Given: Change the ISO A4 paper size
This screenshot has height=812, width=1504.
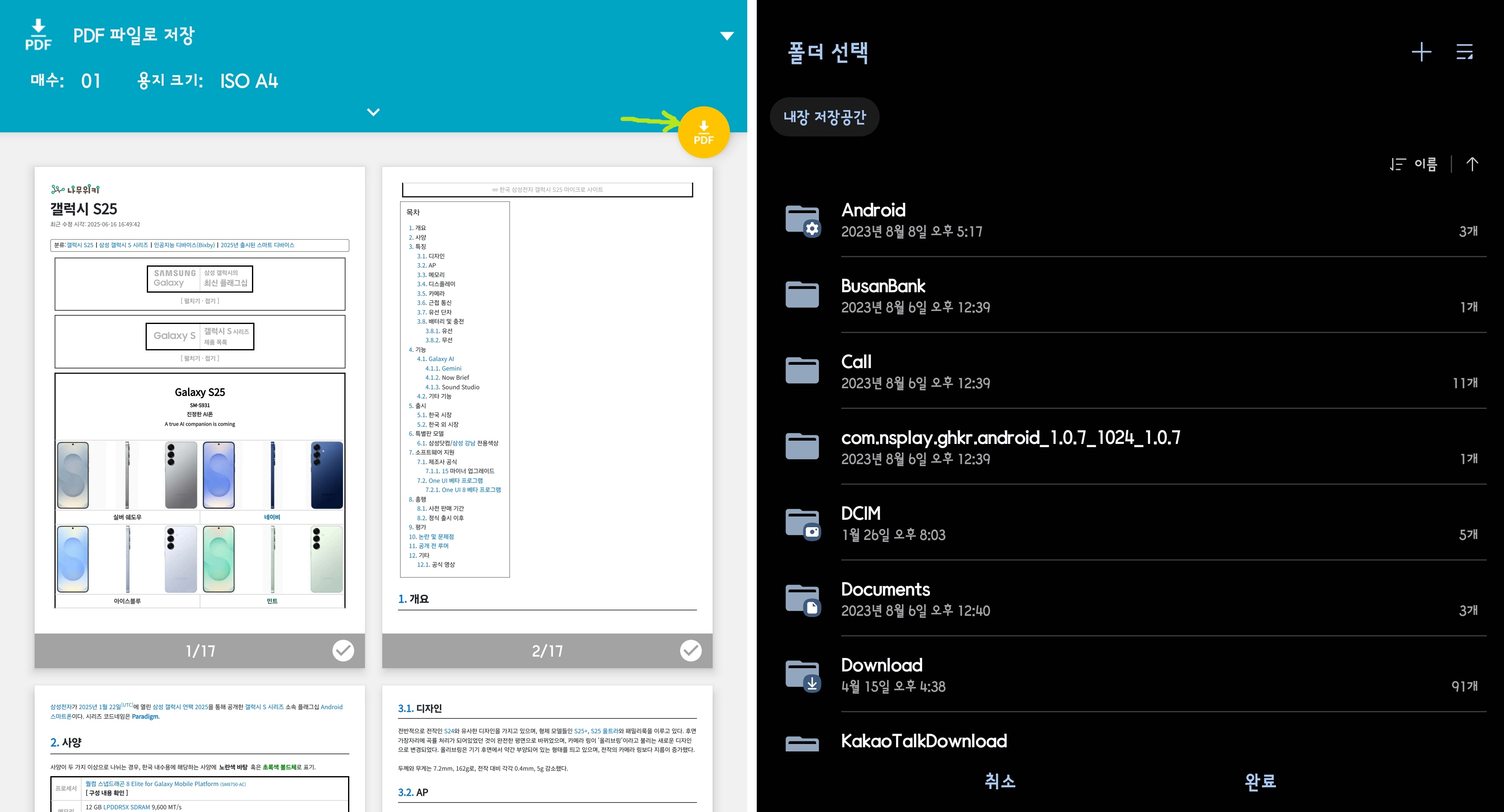Looking at the screenshot, I should pyautogui.click(x=249, y=80).
